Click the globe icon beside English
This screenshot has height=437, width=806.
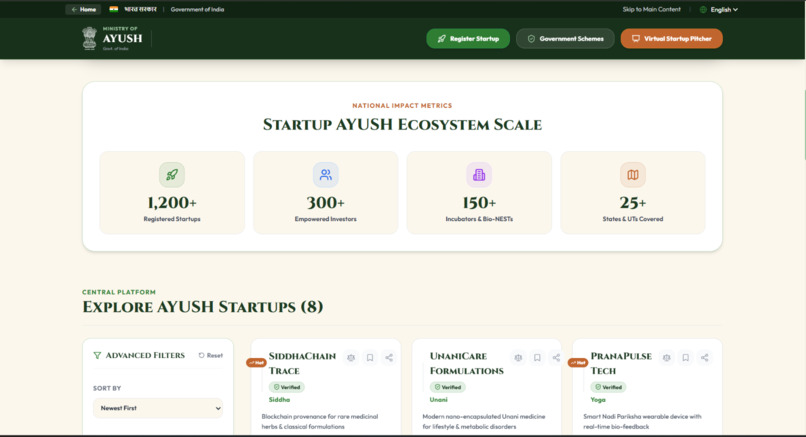703,9
